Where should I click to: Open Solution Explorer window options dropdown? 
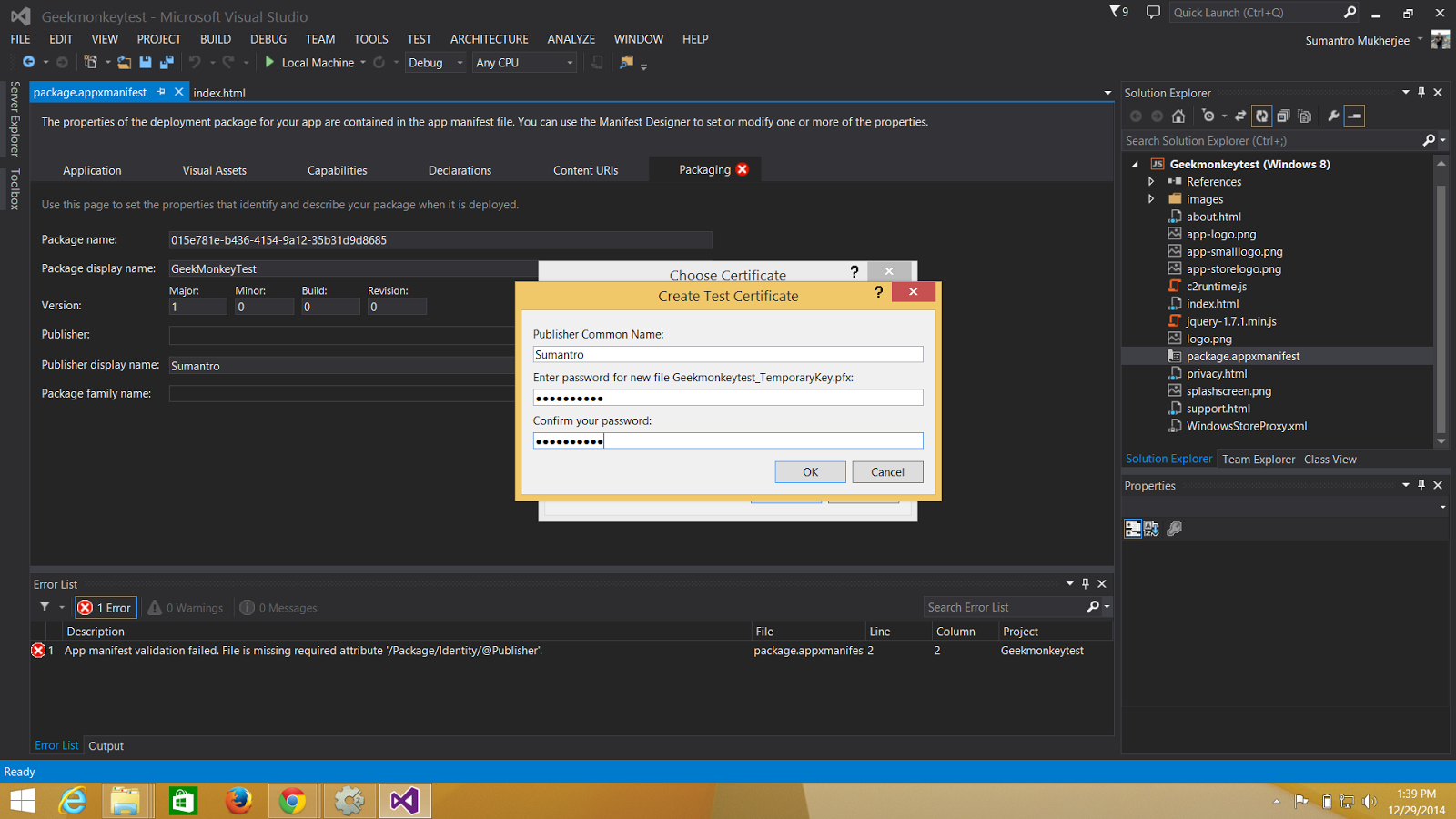(1406, 92)
